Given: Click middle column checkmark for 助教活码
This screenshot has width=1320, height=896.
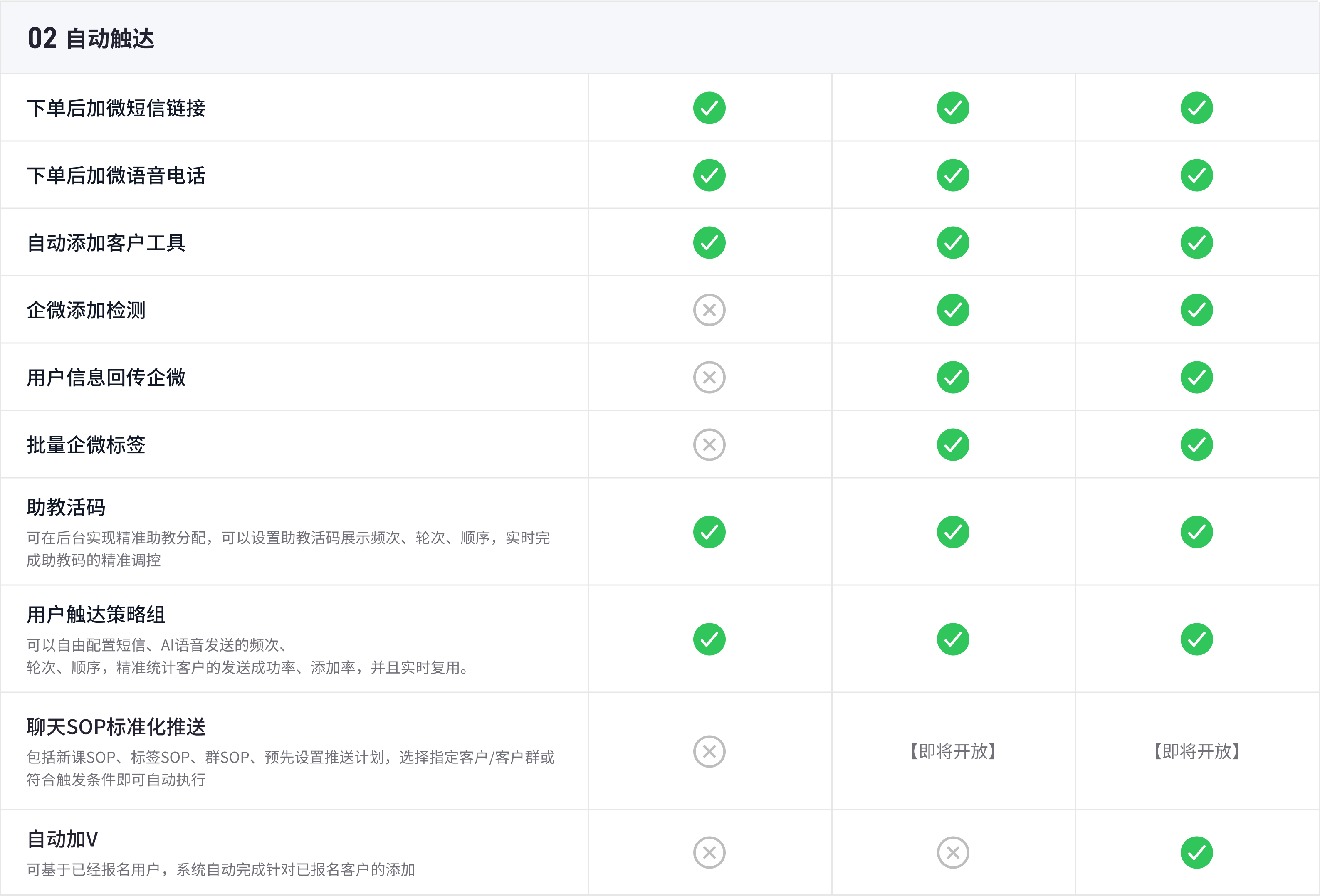Looking at the screenshot, I should coord(952,532).
